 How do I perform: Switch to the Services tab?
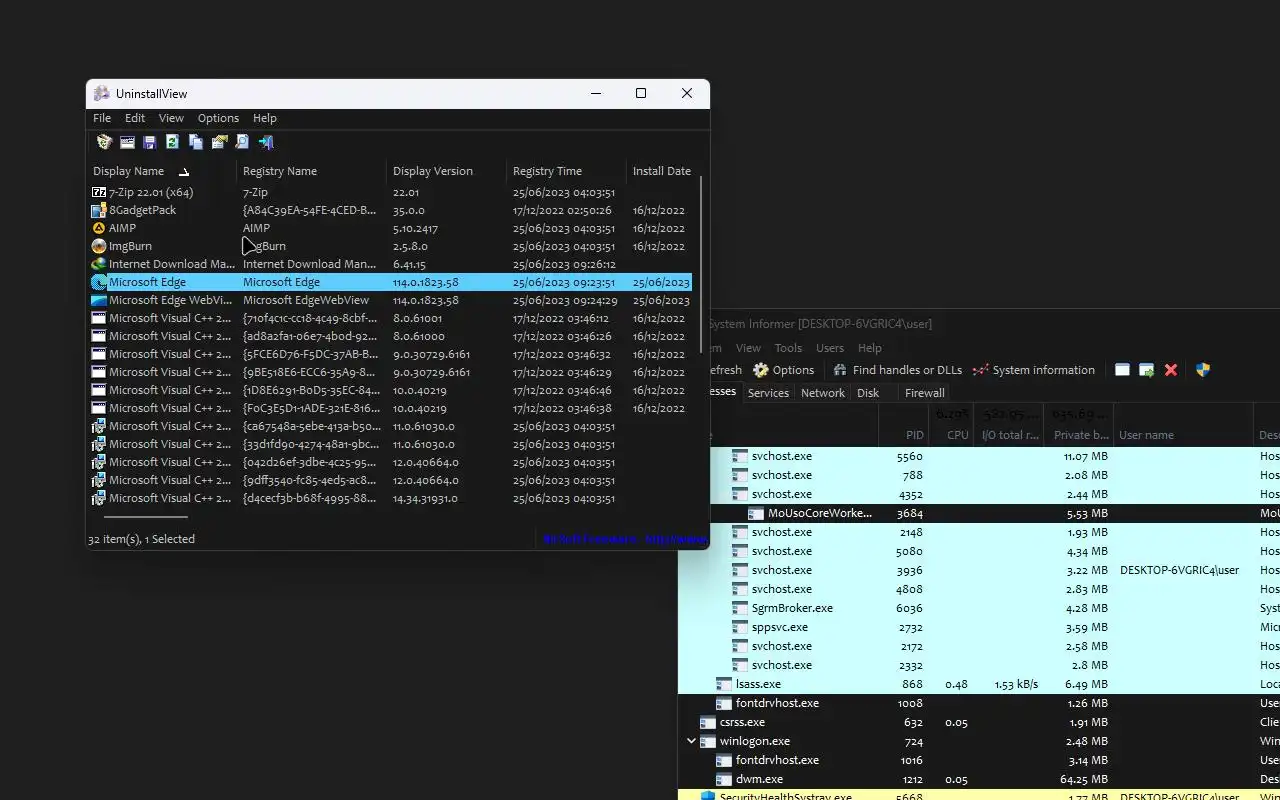point(768,393)
